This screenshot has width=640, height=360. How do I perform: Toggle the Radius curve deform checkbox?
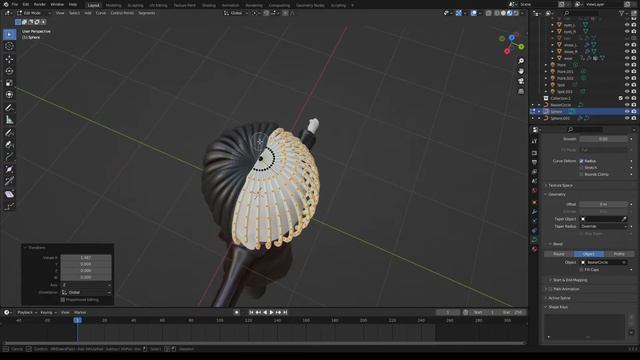point(581,161)
